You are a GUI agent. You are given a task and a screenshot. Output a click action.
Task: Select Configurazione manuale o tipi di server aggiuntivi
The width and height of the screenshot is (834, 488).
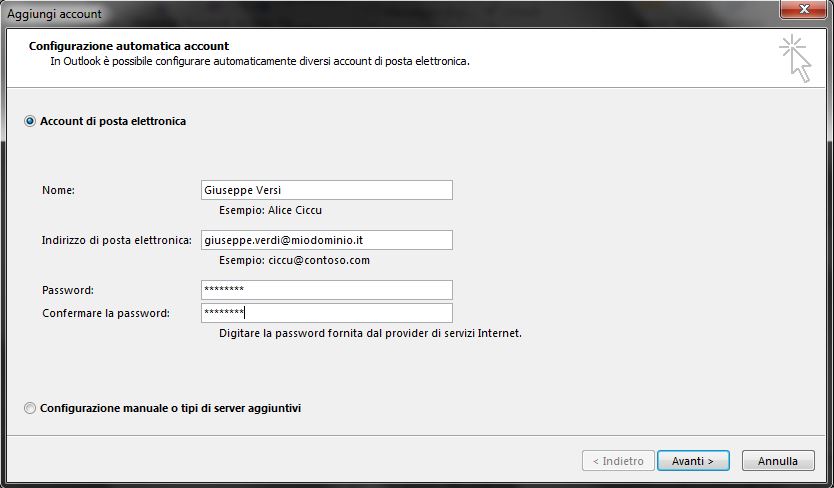[x=30, y=408]
